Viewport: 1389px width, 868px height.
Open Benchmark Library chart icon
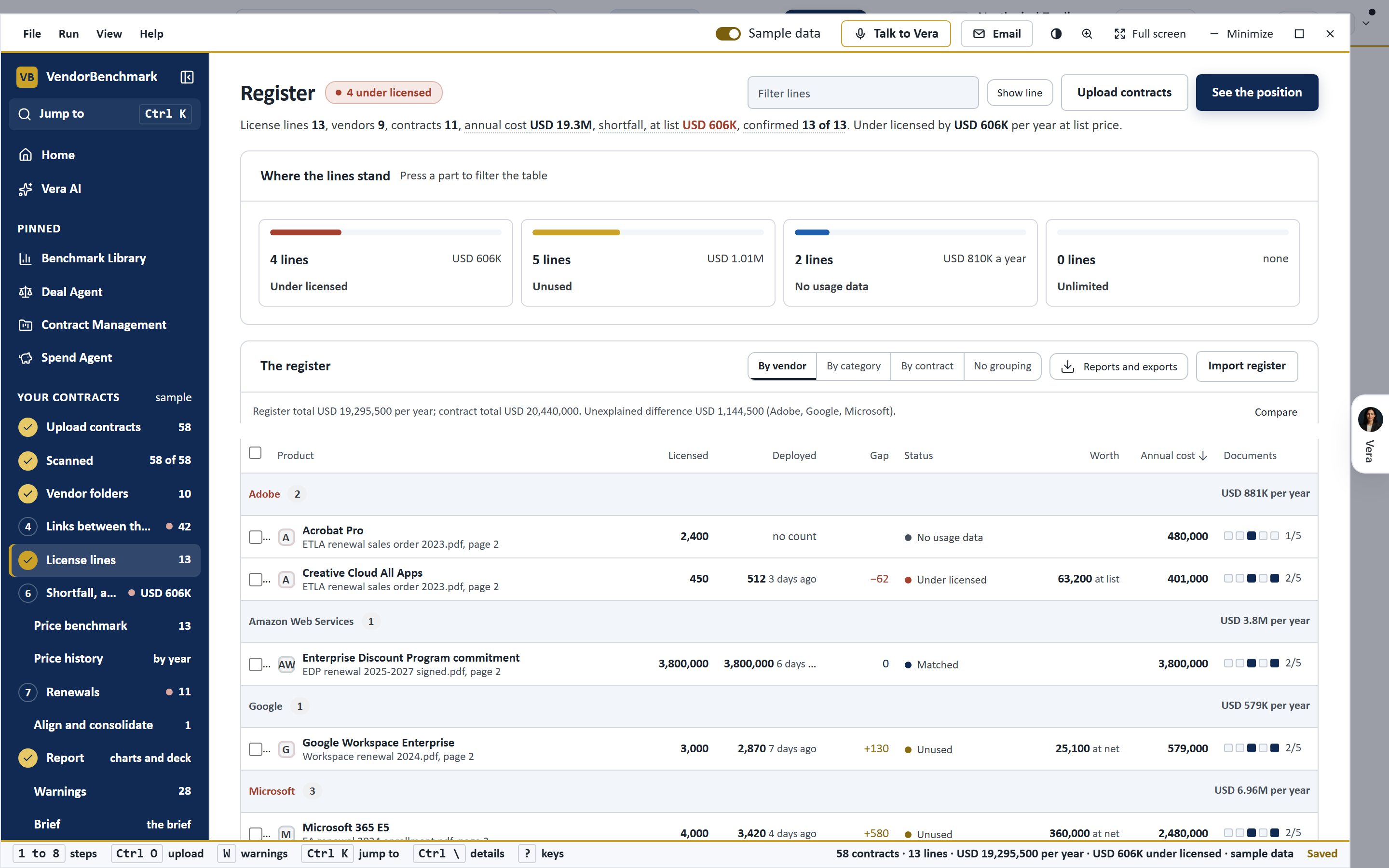pos(25,258)
